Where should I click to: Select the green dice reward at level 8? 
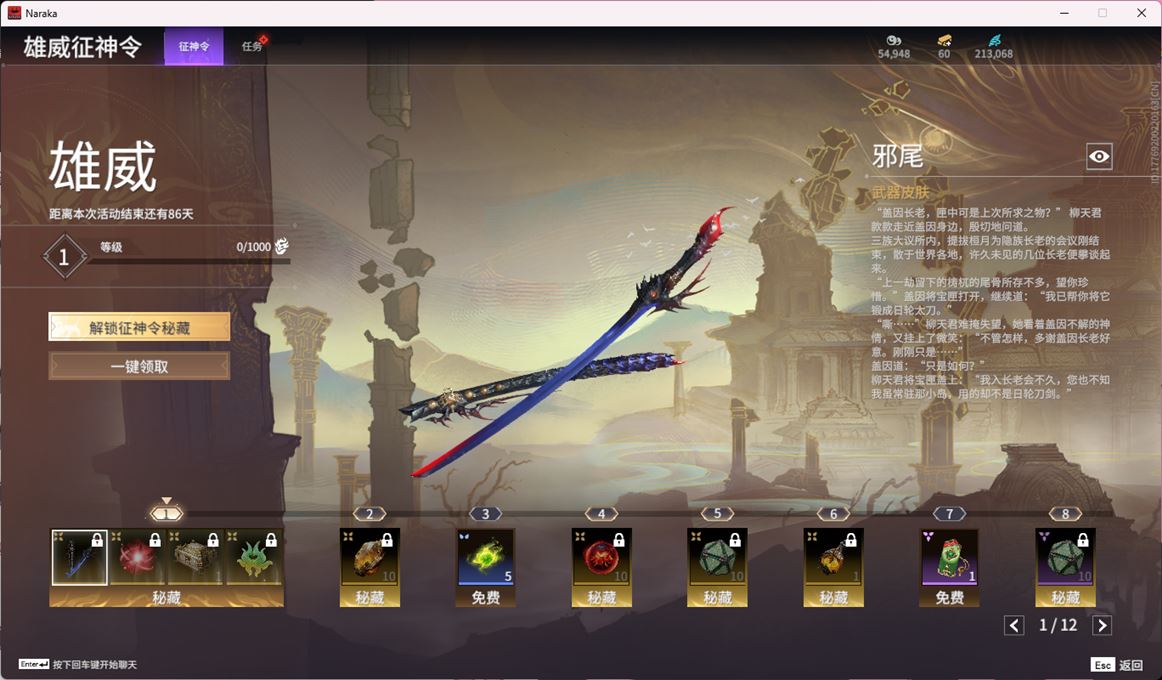pyautogui.click(x=1066, y=557)
